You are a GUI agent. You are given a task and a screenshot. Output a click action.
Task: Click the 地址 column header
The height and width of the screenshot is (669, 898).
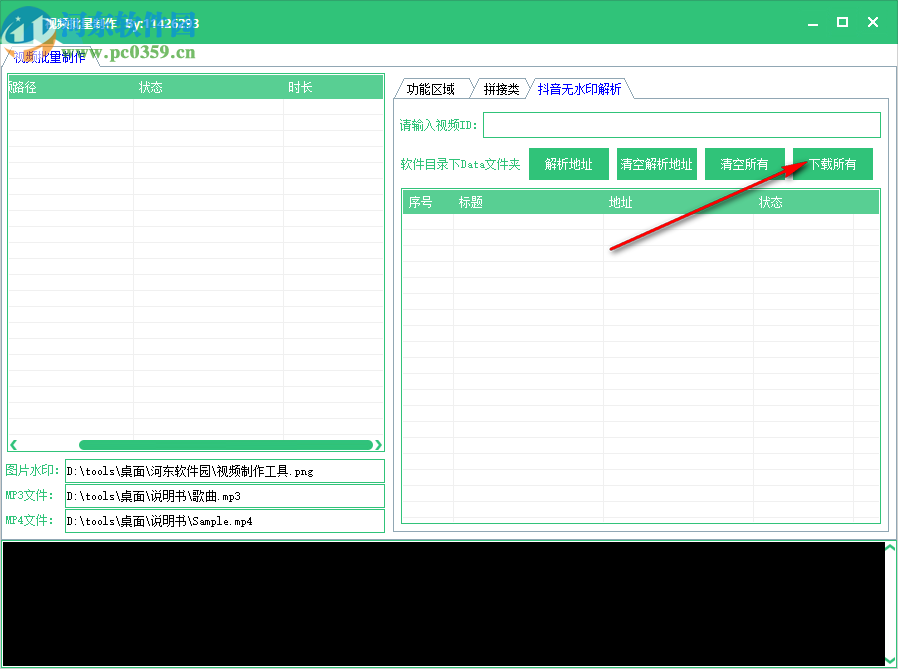678,202
